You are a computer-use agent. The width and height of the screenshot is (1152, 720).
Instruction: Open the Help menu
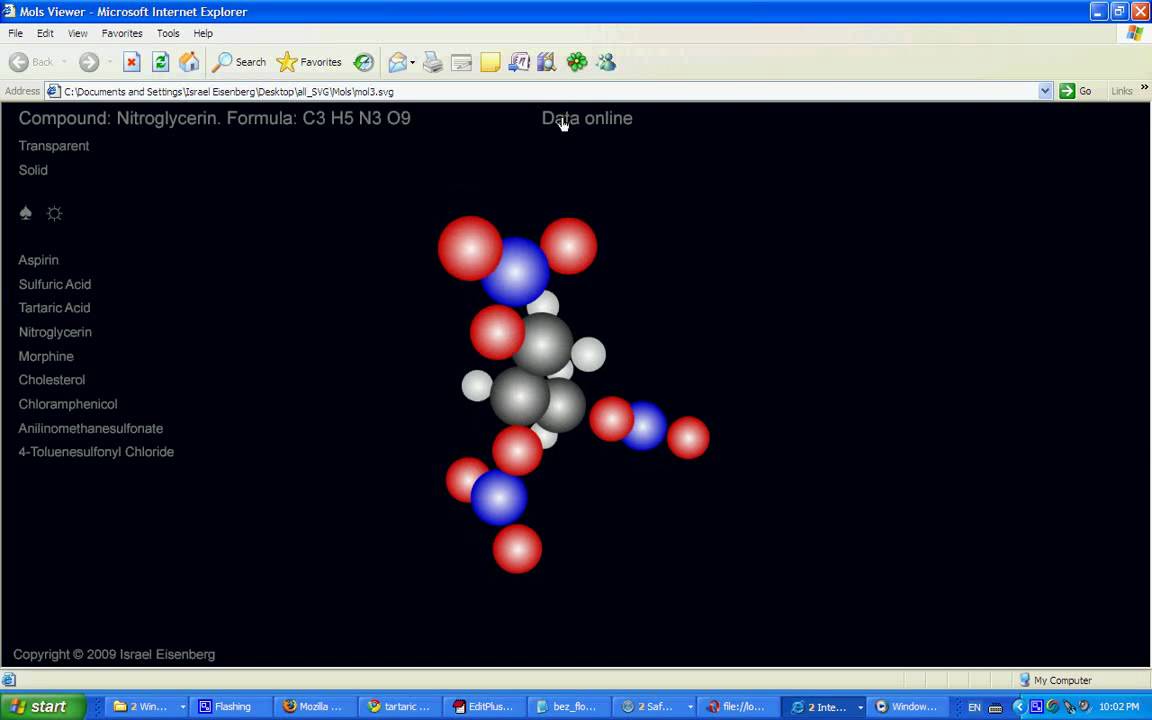[203, 33]
